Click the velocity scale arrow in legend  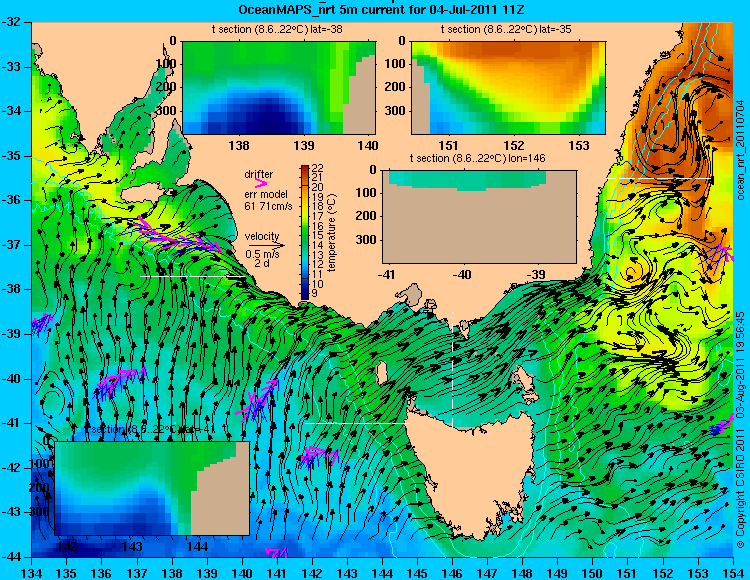266,245
